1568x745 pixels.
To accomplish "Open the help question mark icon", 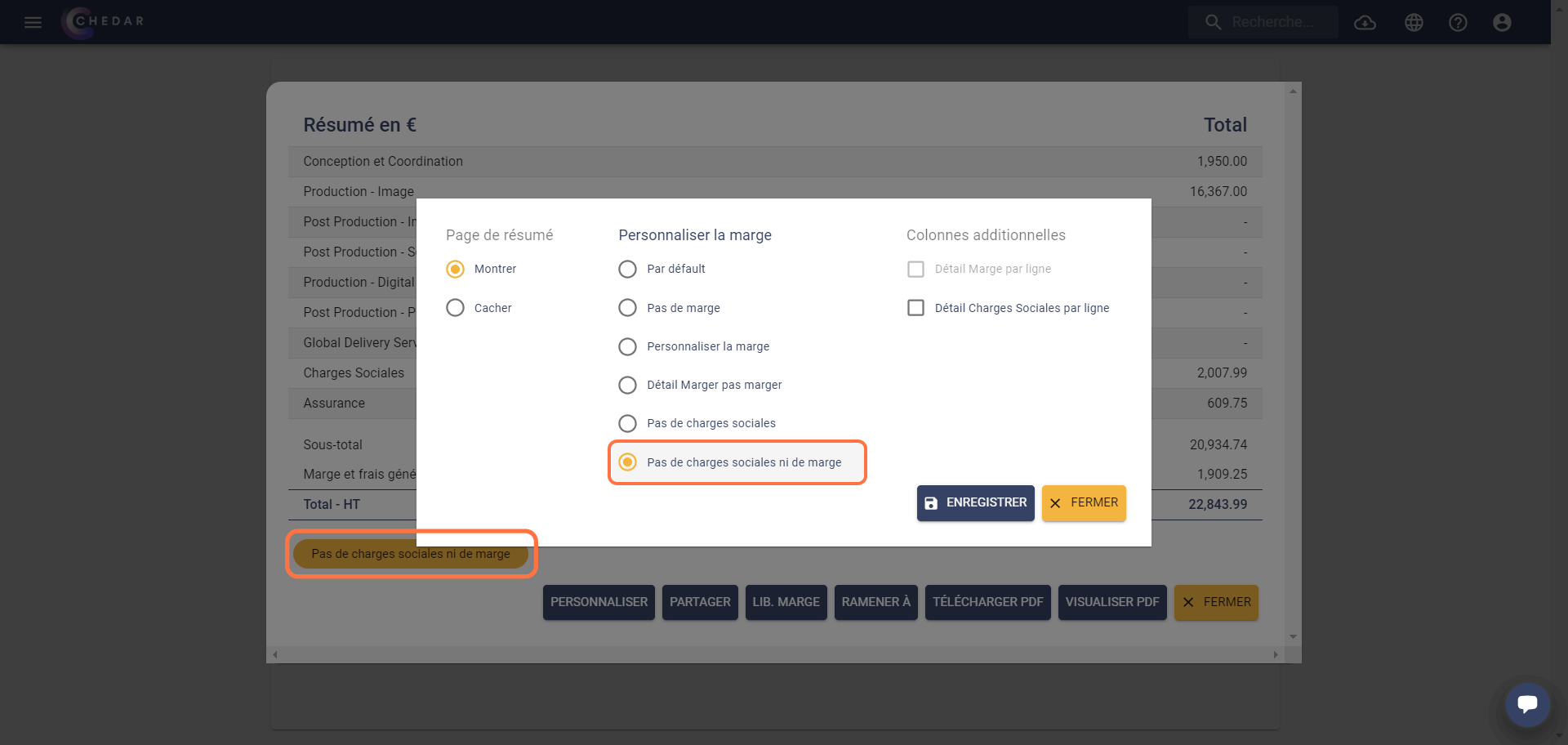I will 1458,22.
